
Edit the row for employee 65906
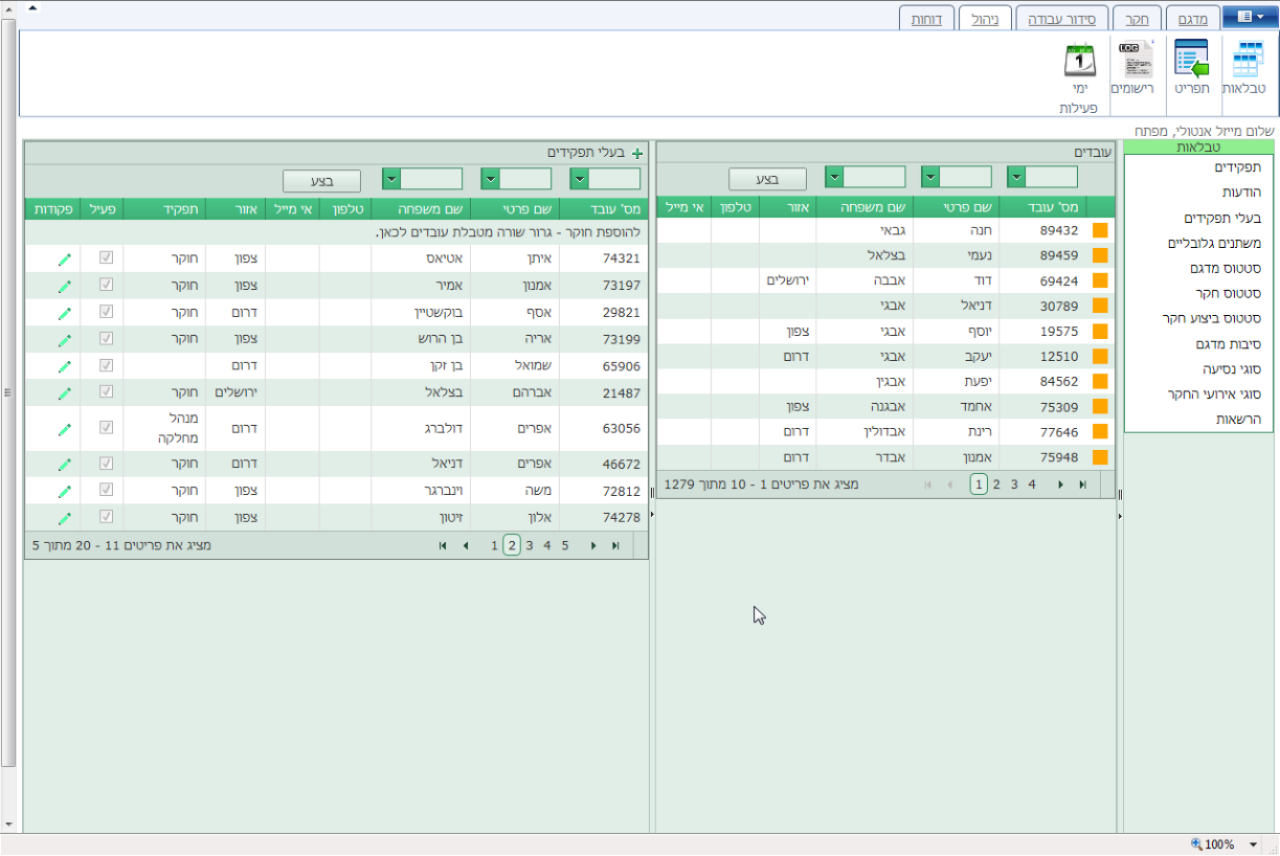point(64,367)
